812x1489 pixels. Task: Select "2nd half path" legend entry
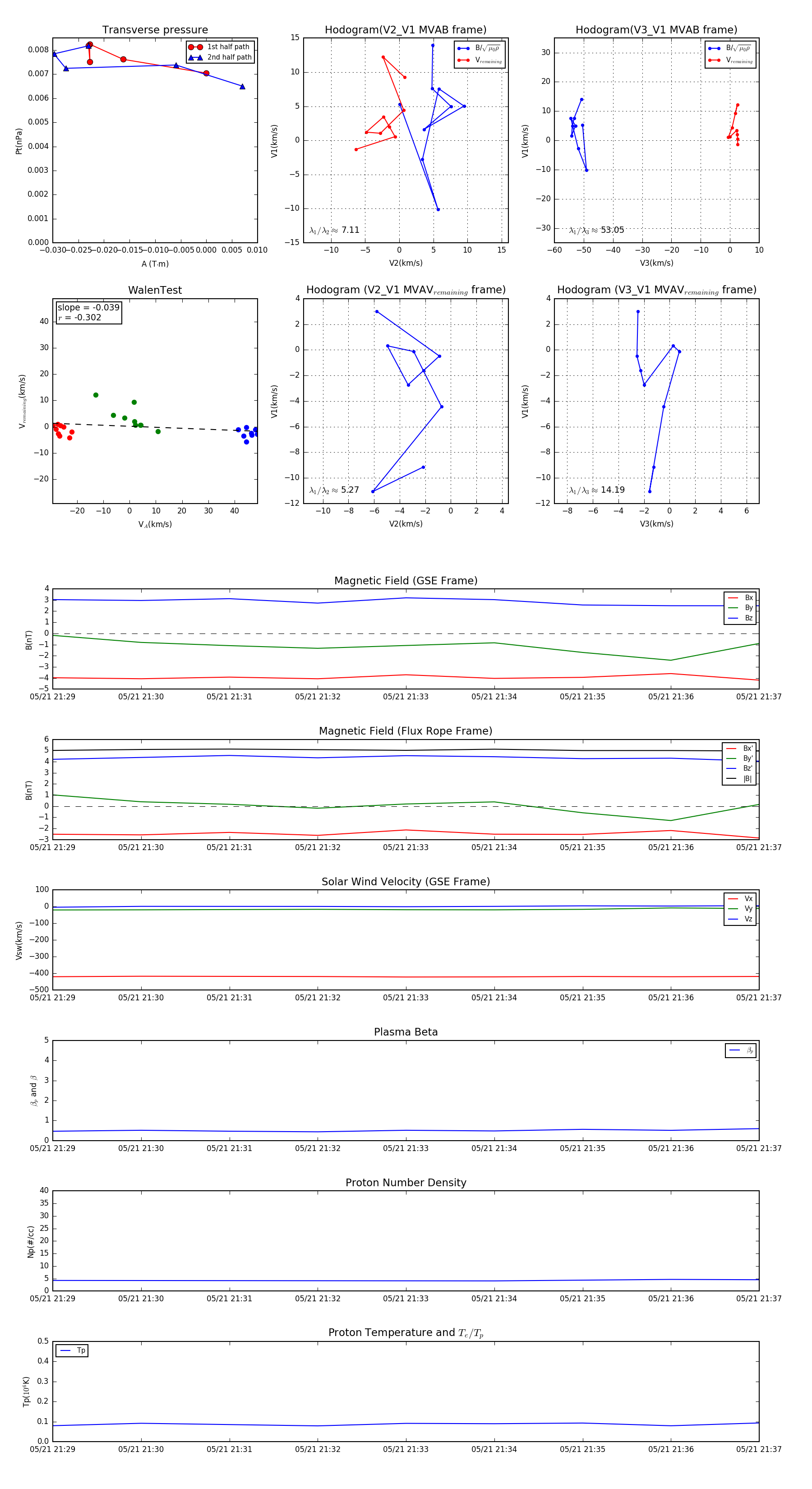click(220, 57)
